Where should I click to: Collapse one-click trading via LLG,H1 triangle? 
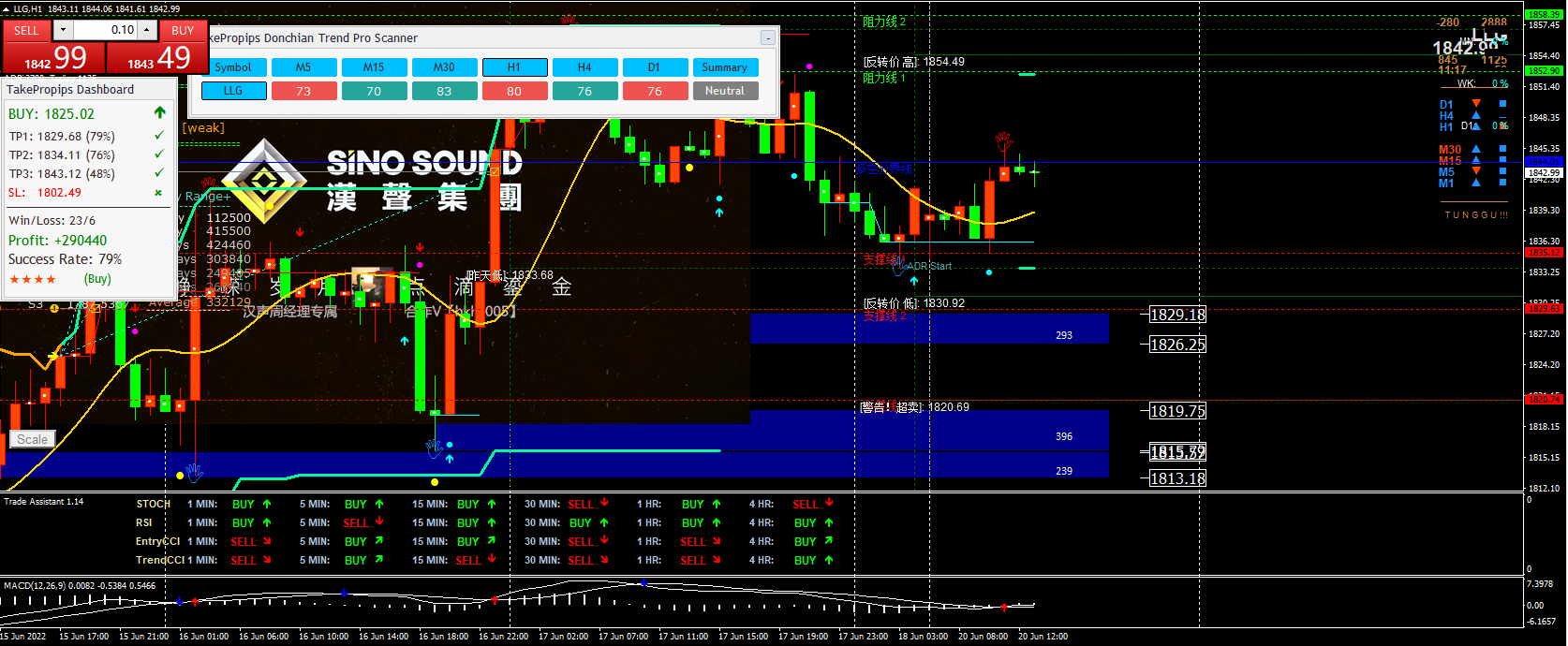point(7,8)
